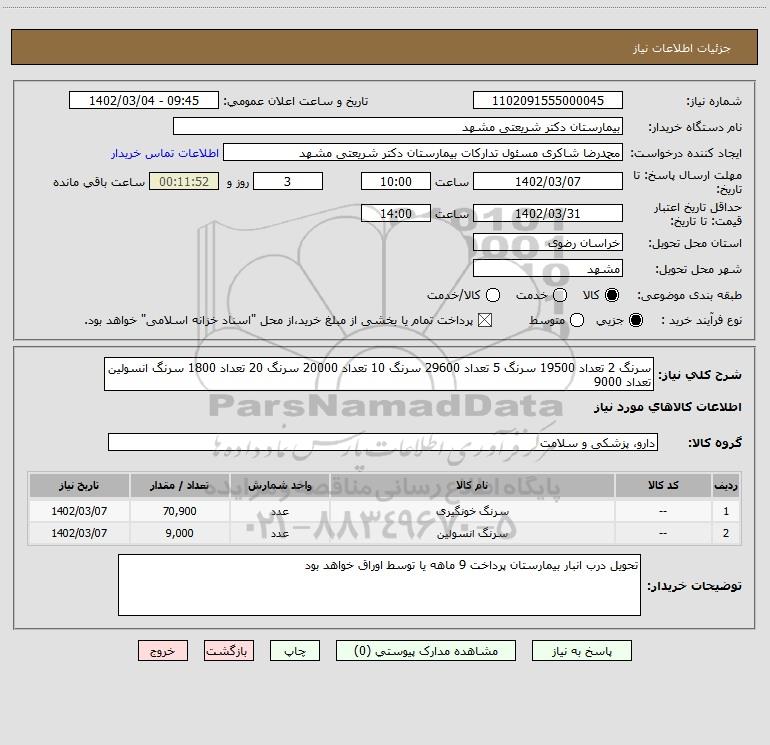Open مشاهده مدارک پیوستی attachments
This screenshot has width=770, height=745.
[x=429, y=650]
